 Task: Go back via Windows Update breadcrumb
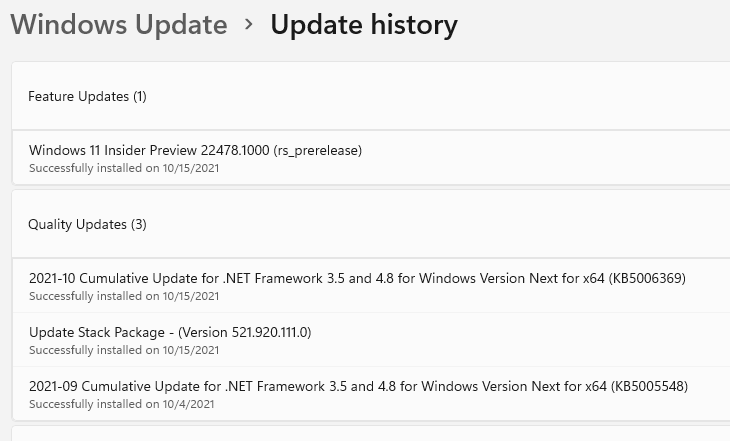coord(119,24)
